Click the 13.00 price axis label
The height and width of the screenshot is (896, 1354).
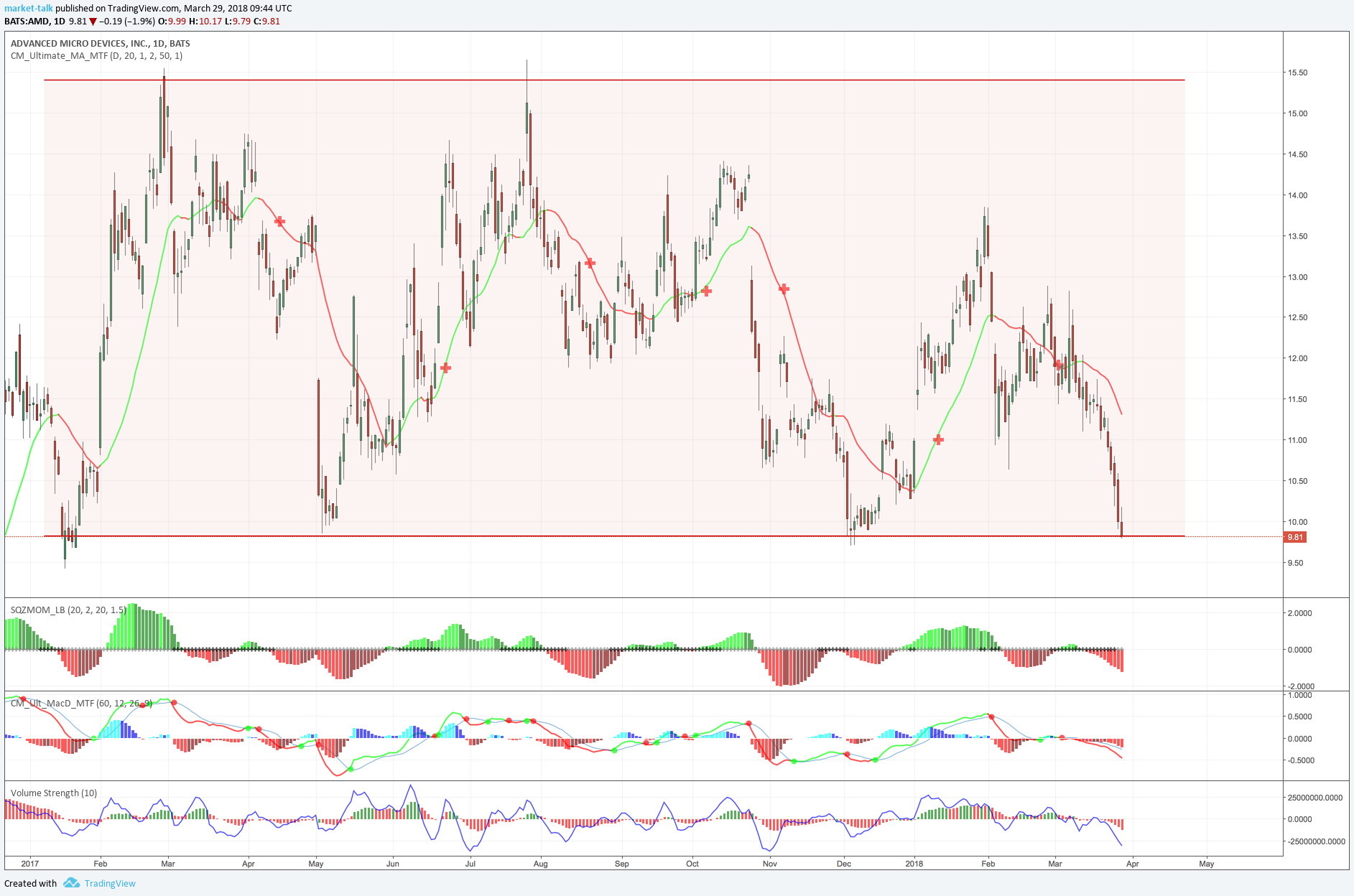point(1297,277)
